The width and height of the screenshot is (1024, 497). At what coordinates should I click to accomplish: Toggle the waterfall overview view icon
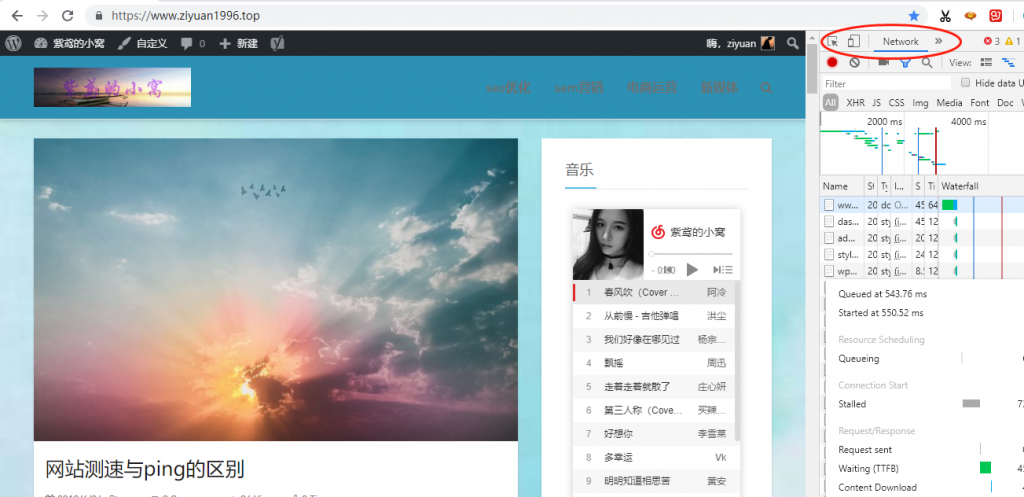[x=1009, y=63]
